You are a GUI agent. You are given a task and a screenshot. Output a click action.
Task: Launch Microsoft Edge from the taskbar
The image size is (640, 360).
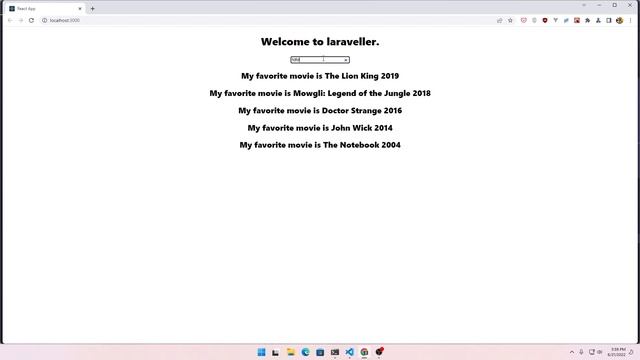tap(305, 352)
